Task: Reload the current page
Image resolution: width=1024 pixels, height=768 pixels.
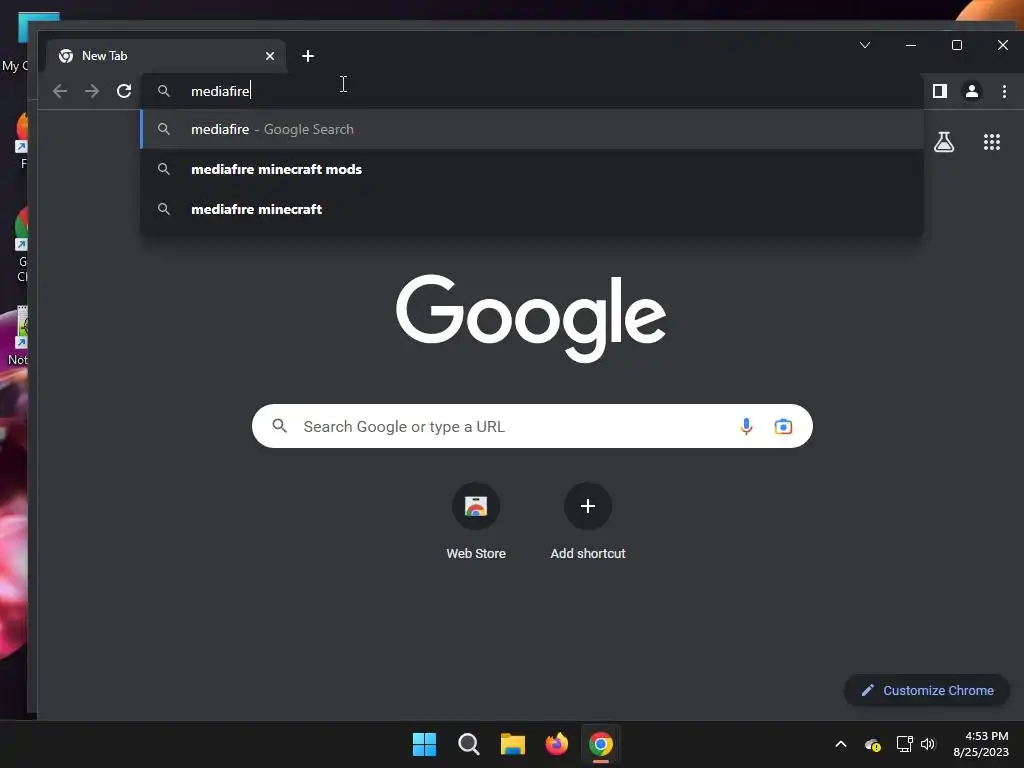Action: click(x=124, y=91)
